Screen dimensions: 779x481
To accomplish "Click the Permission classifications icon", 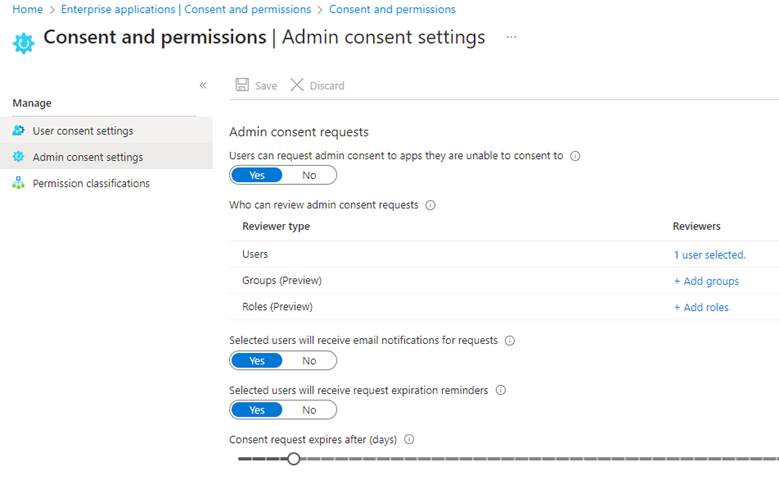I will 18,183.
